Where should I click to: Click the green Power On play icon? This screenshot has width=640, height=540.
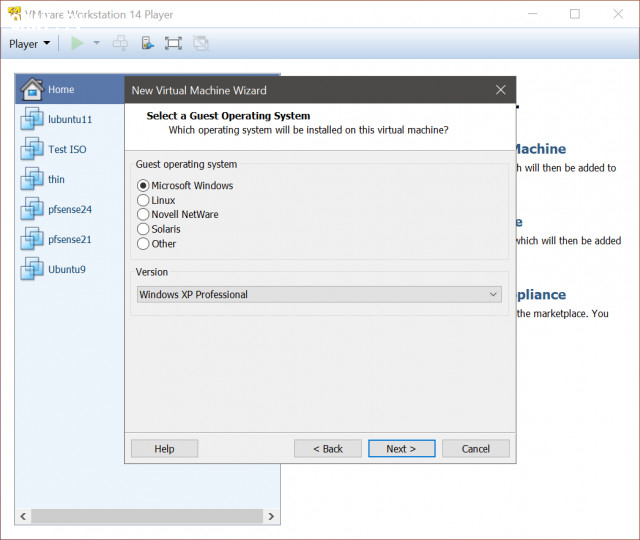(x=77, y=43)
